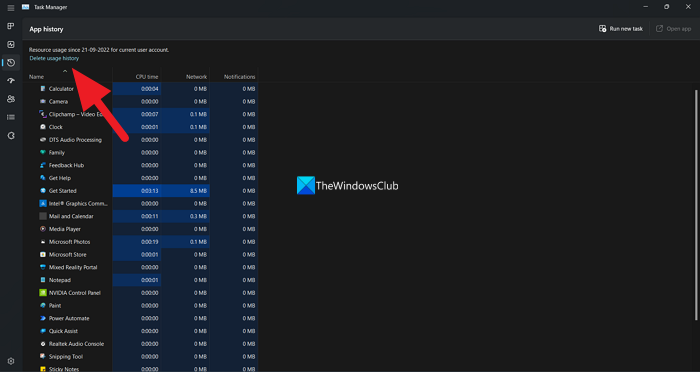The image size is (700, 372).
Task: Click the Quick Assist app icon
Action: click(x=43, y=331)
